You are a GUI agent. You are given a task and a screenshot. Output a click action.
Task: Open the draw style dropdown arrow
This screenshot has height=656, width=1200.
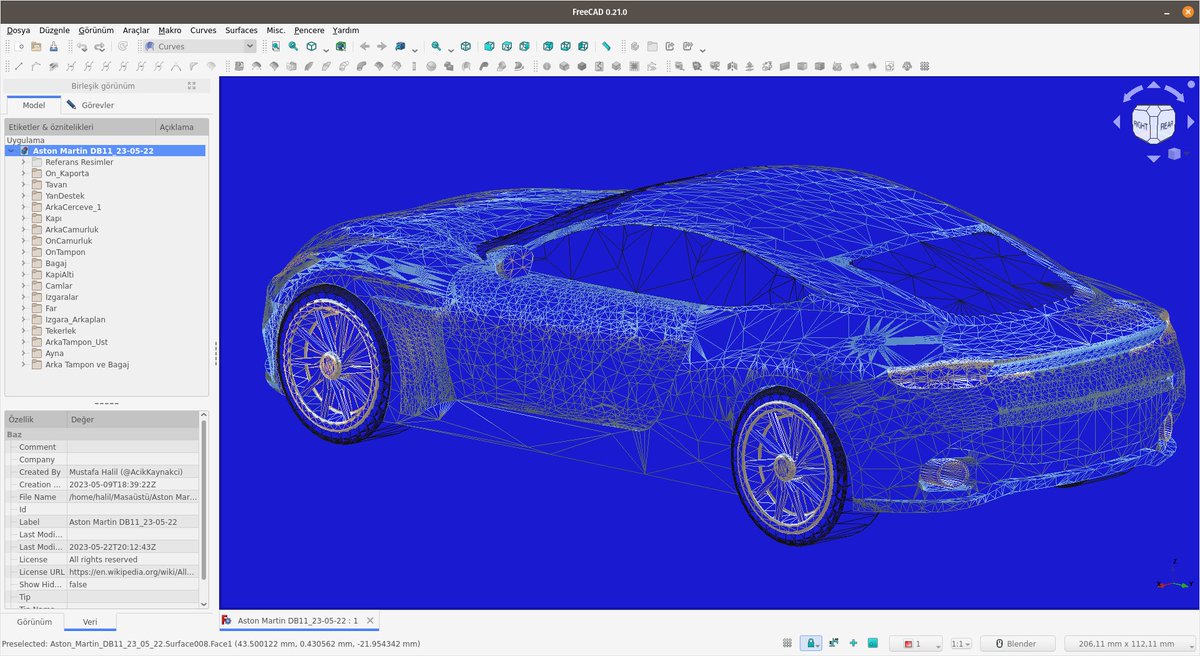tap(325, 48)
